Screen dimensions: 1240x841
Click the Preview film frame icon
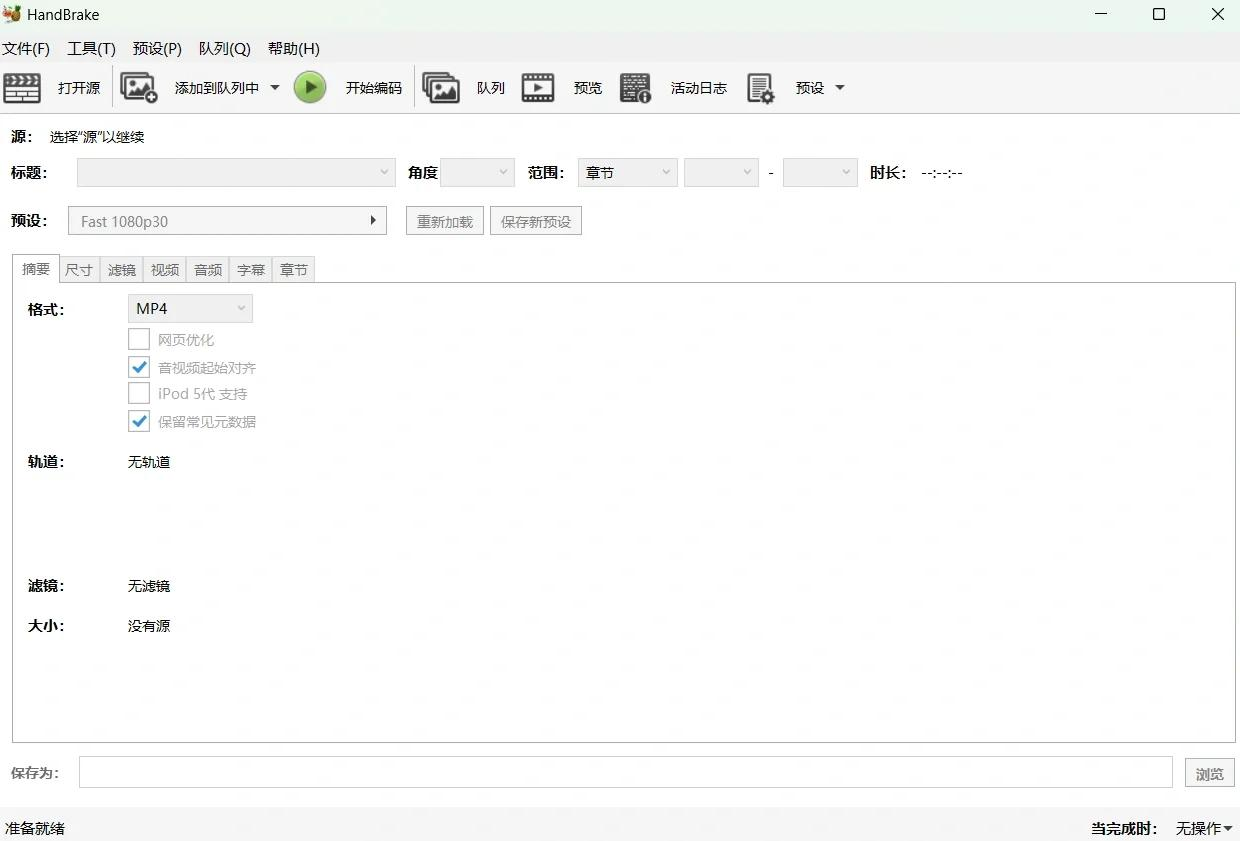click(x=538, y=88)
